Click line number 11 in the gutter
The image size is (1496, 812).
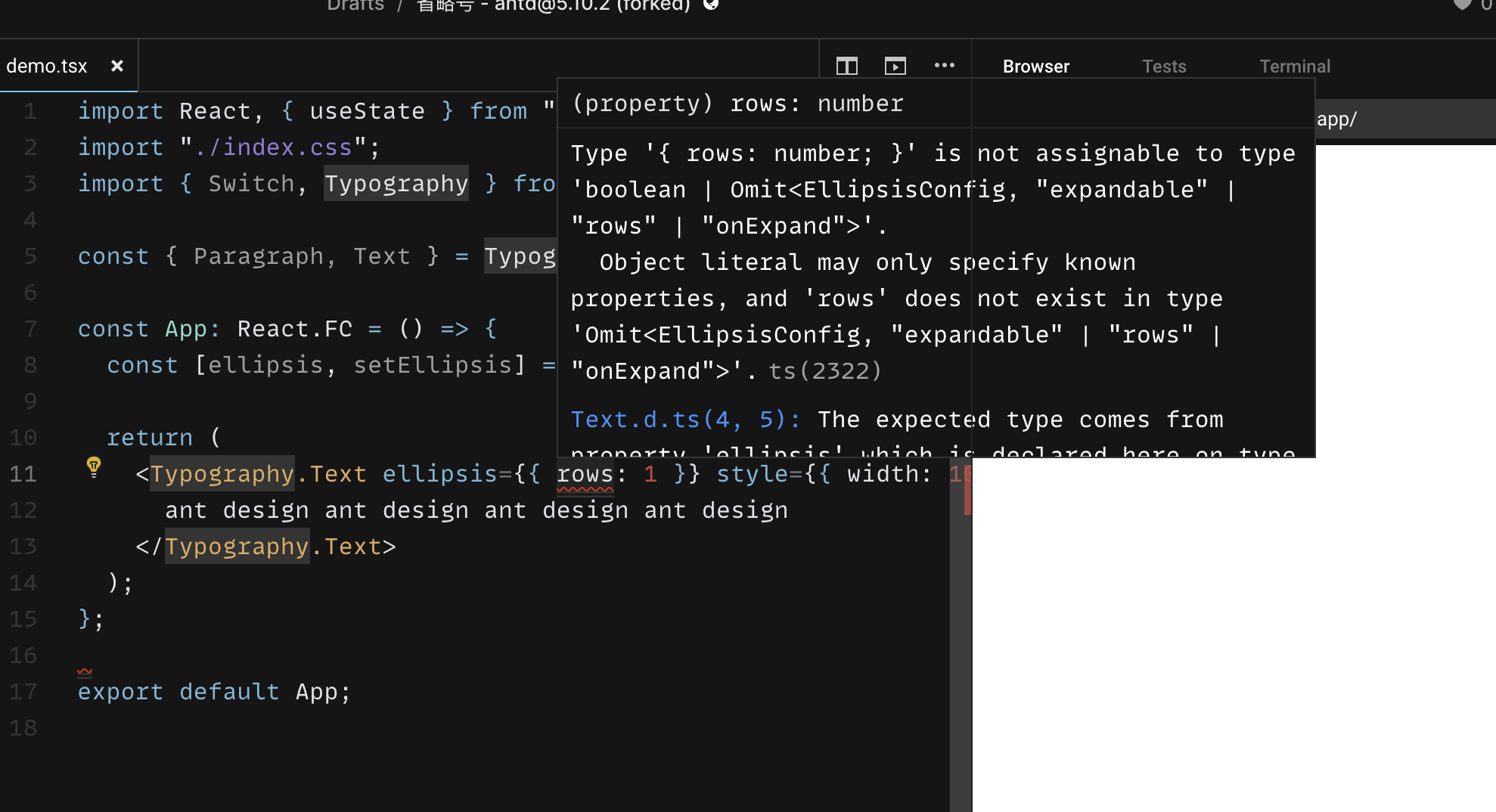[23, 474]
